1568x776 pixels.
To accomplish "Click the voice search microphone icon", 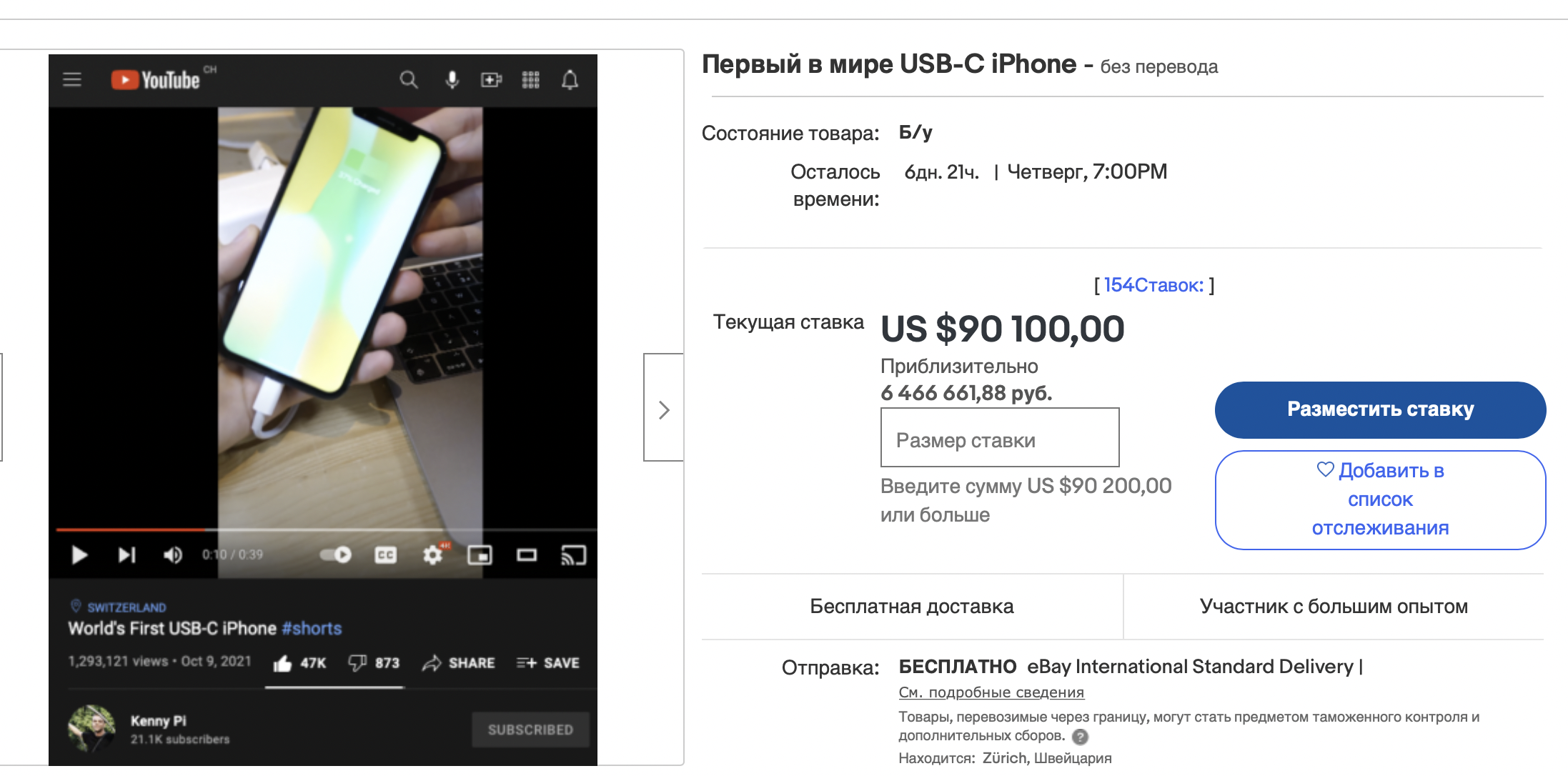I will pyautogui.click(x=452, y=79).
